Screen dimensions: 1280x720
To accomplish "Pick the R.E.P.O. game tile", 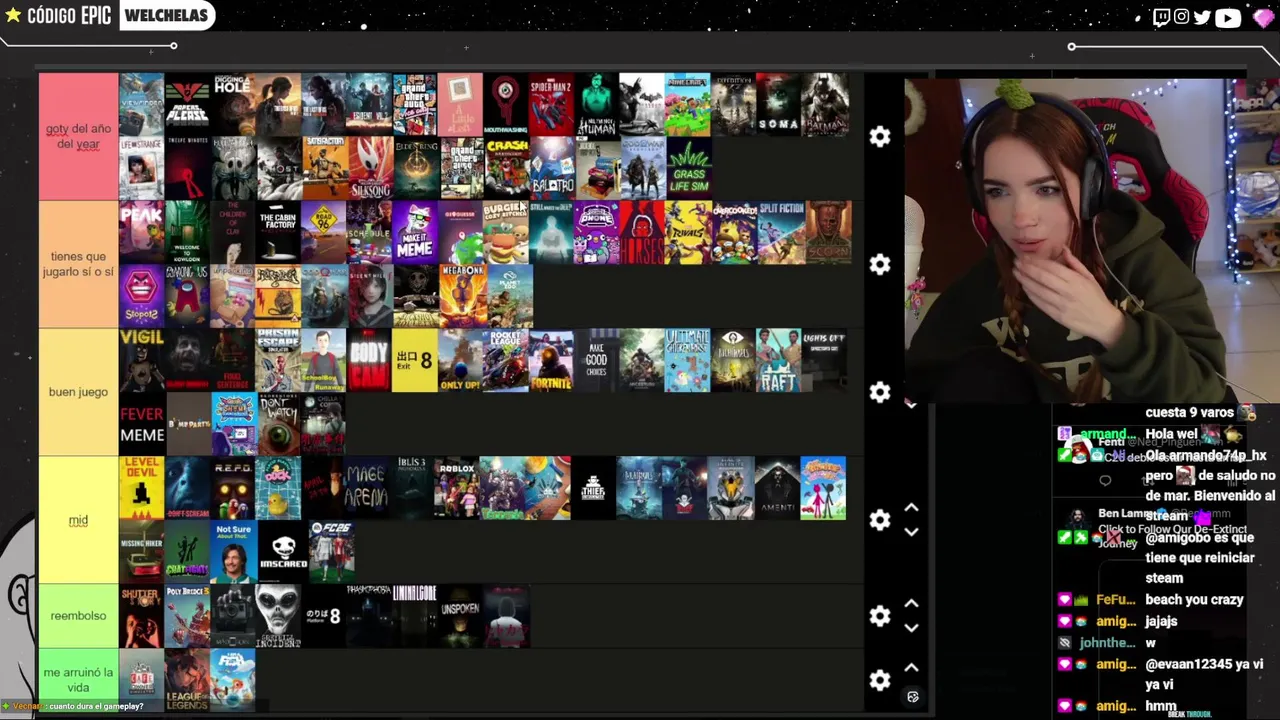I will pyautogui.click(x=233, y=488).
